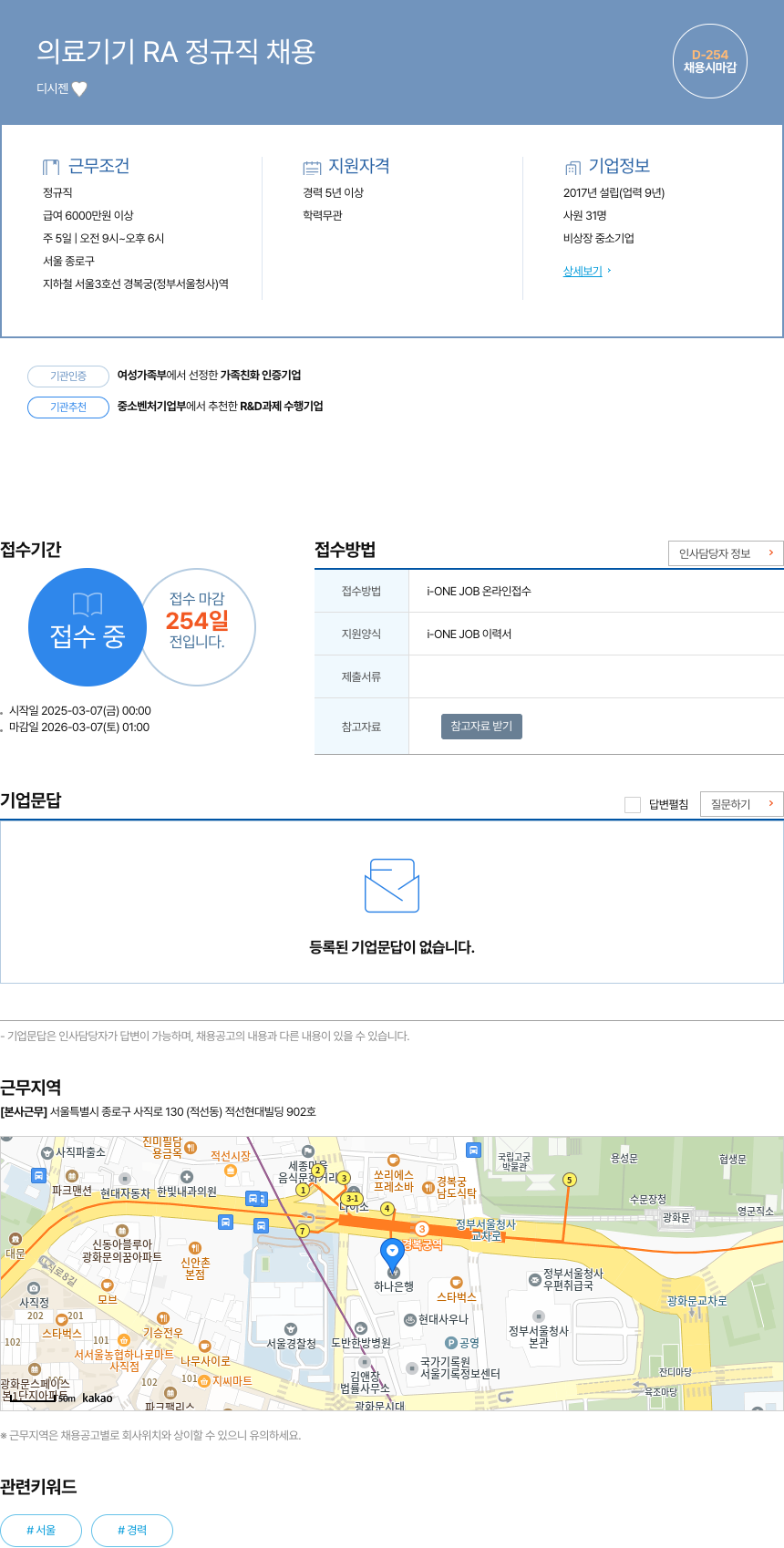Click 'i-ONE JOB 온라인접수' cell

(596, 591)
